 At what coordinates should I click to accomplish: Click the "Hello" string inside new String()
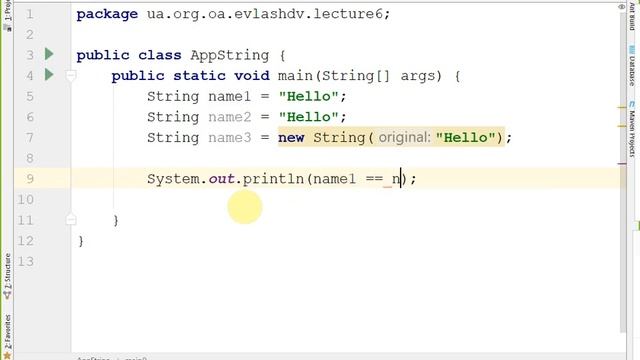[x=466, y=138]
